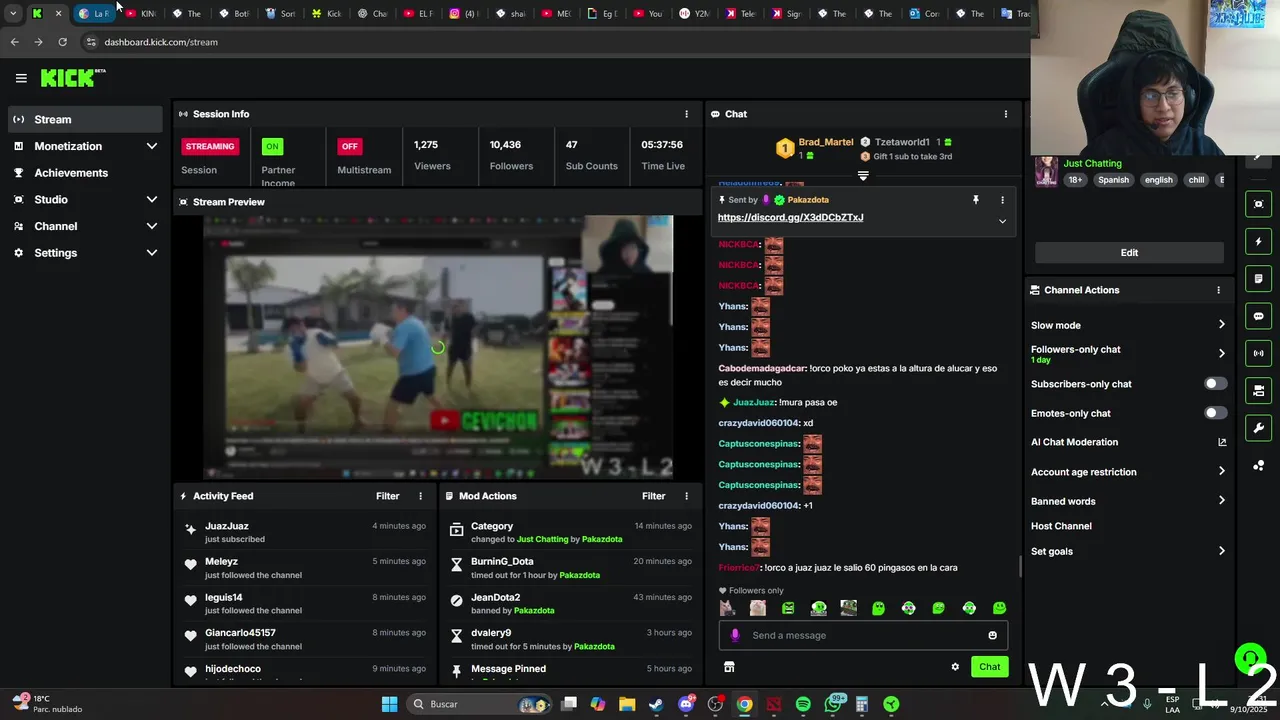1280x720 pixels.
Task: Open Activity Feed three-dot menu
Action: point(420,496)
